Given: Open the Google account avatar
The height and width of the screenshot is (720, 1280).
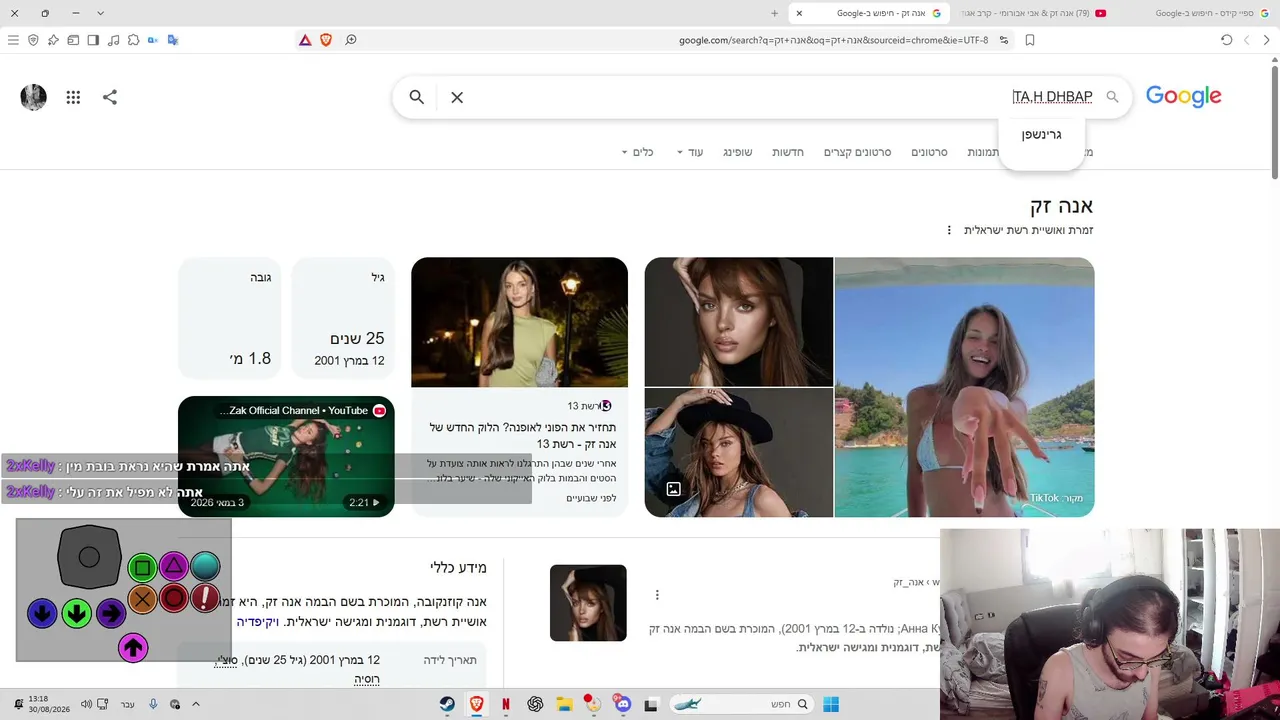Looking at the screenshot, I should pyautogui.click(x=33, y=97).
